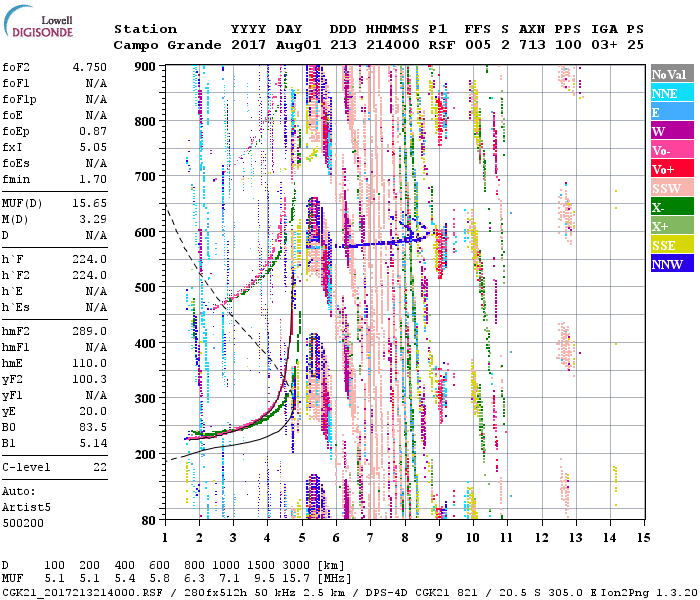Select the SSE yellow legend swatch
The image size is (700, 600).
671,245
